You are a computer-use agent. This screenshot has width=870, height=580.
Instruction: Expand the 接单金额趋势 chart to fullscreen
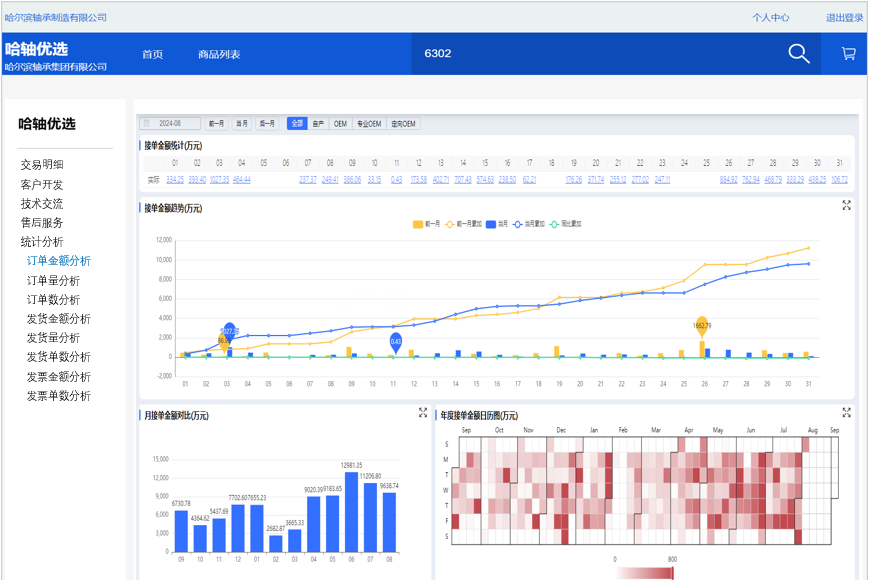pyautogui.click(x=846, y=205)
